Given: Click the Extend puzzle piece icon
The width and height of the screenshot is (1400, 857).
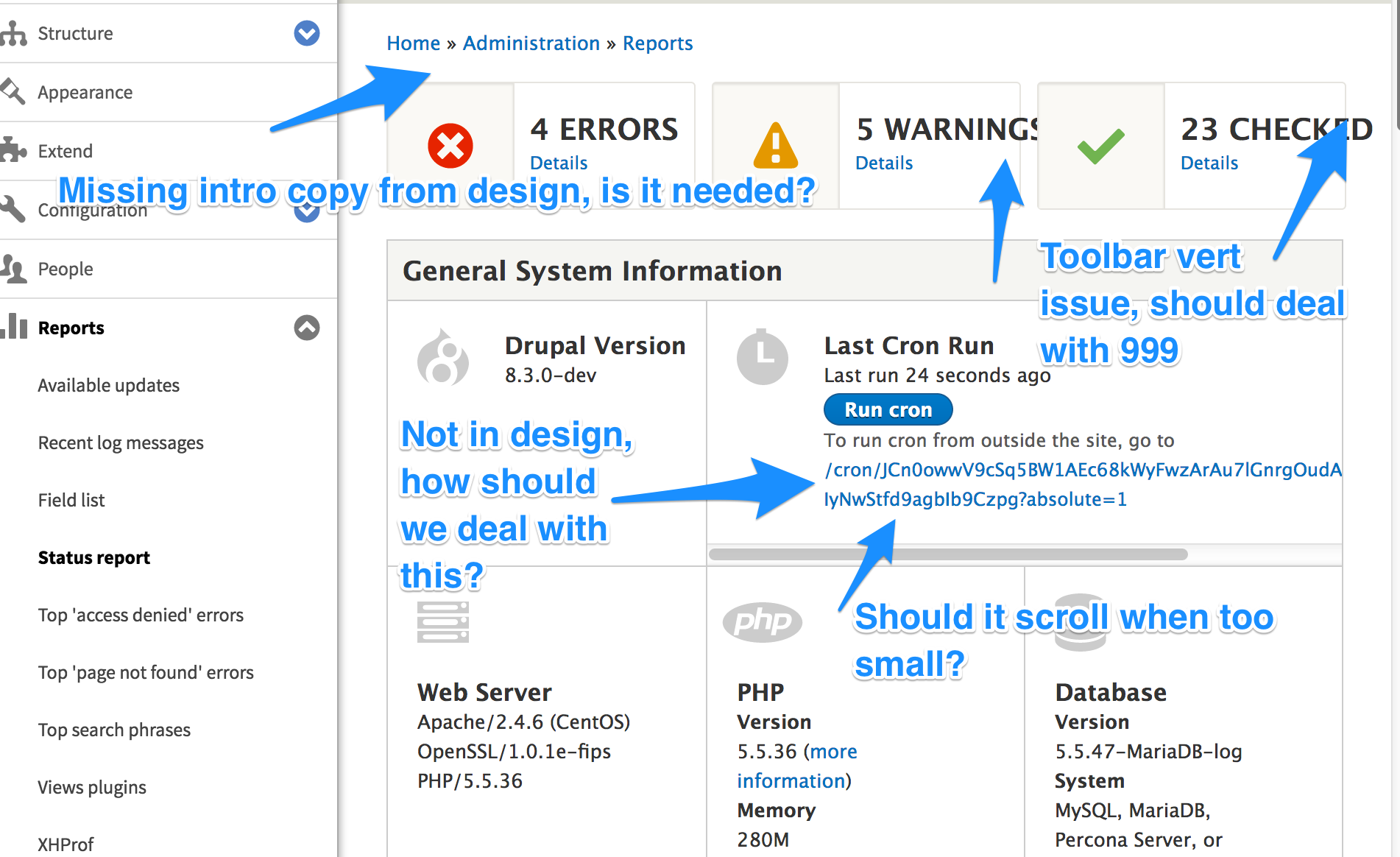Looking at the screenshot, I should pyautogui.click(x=13, y=150).
